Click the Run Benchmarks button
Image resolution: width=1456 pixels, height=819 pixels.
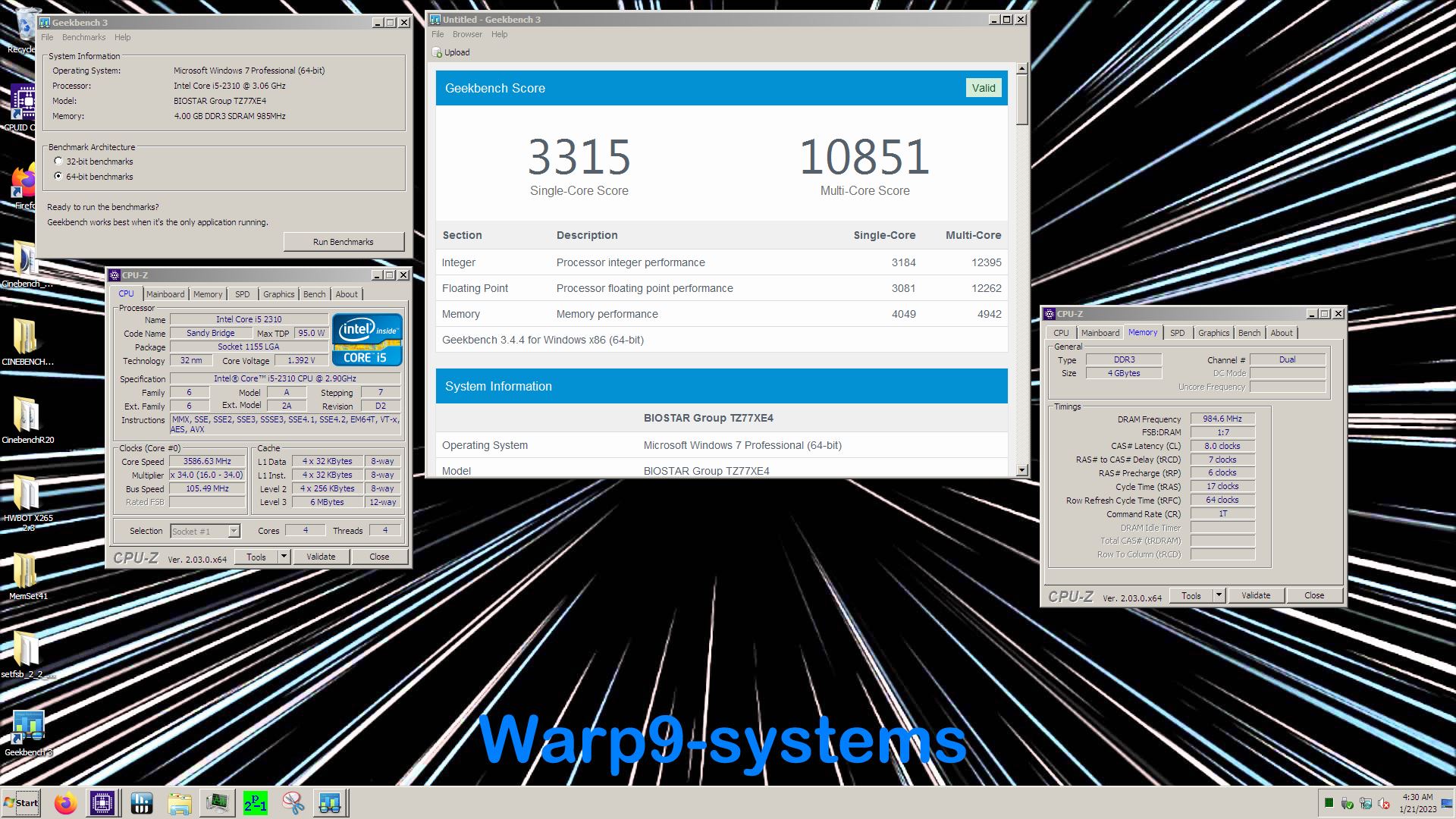344,242
